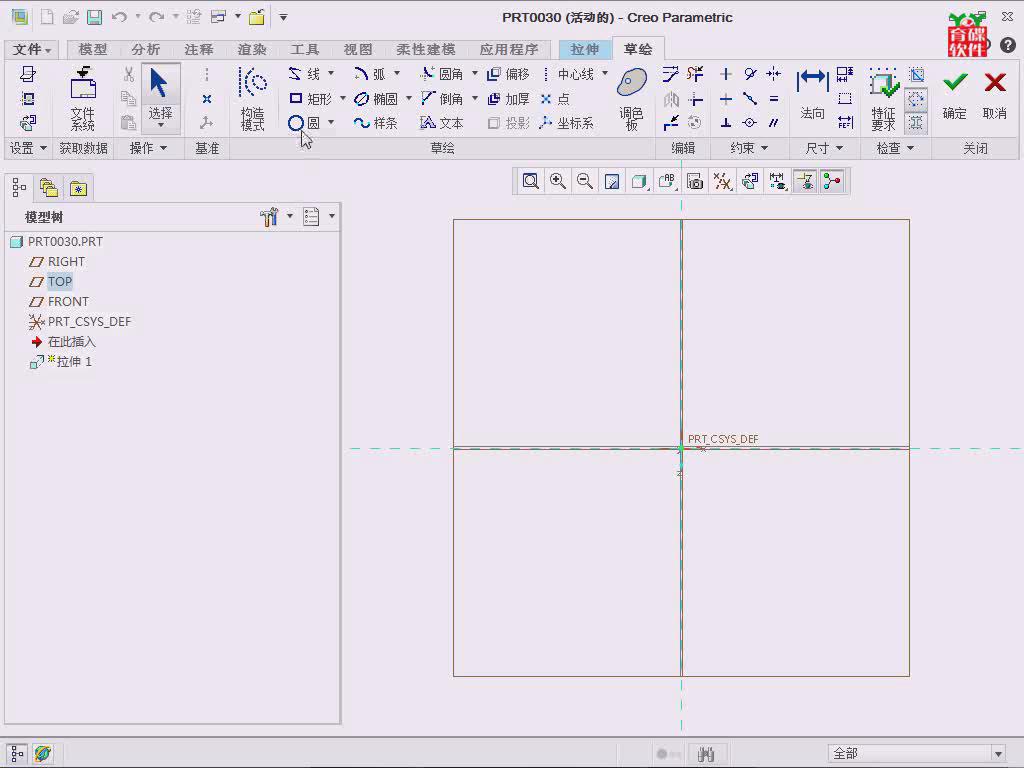1024x768 pixels.
Task: Select 拉伸 1 feature in model tree
Action: click(x=74, y=362)
